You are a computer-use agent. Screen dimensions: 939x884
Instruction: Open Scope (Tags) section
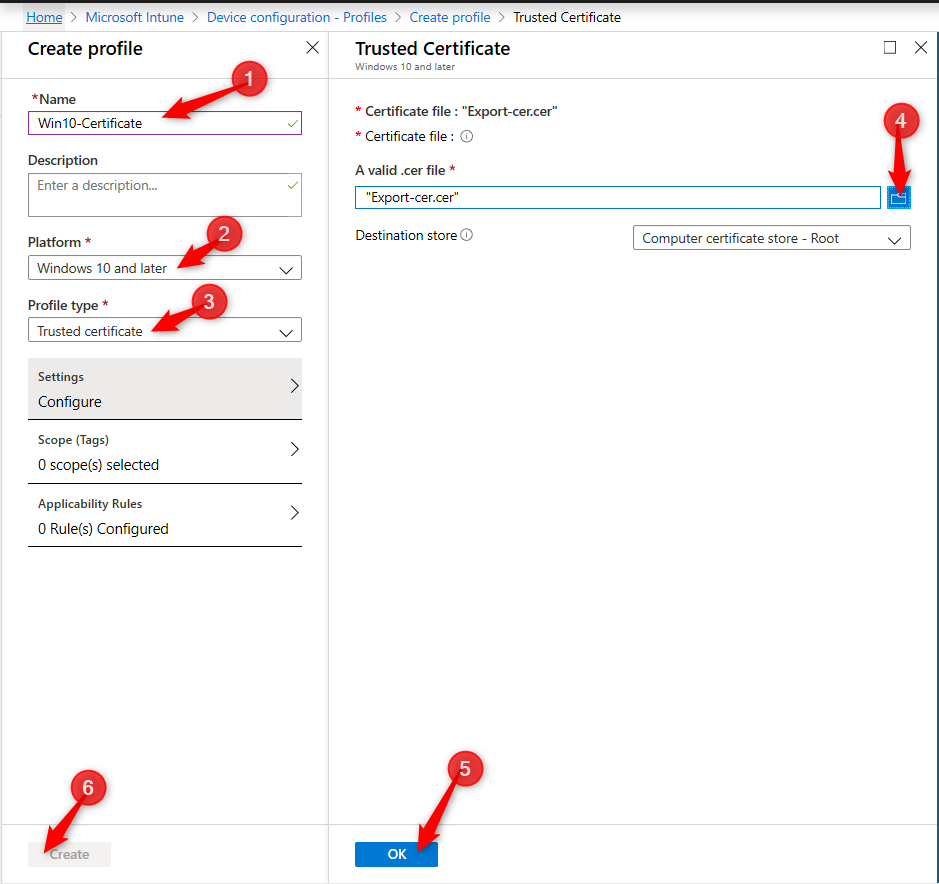[165, 452]
